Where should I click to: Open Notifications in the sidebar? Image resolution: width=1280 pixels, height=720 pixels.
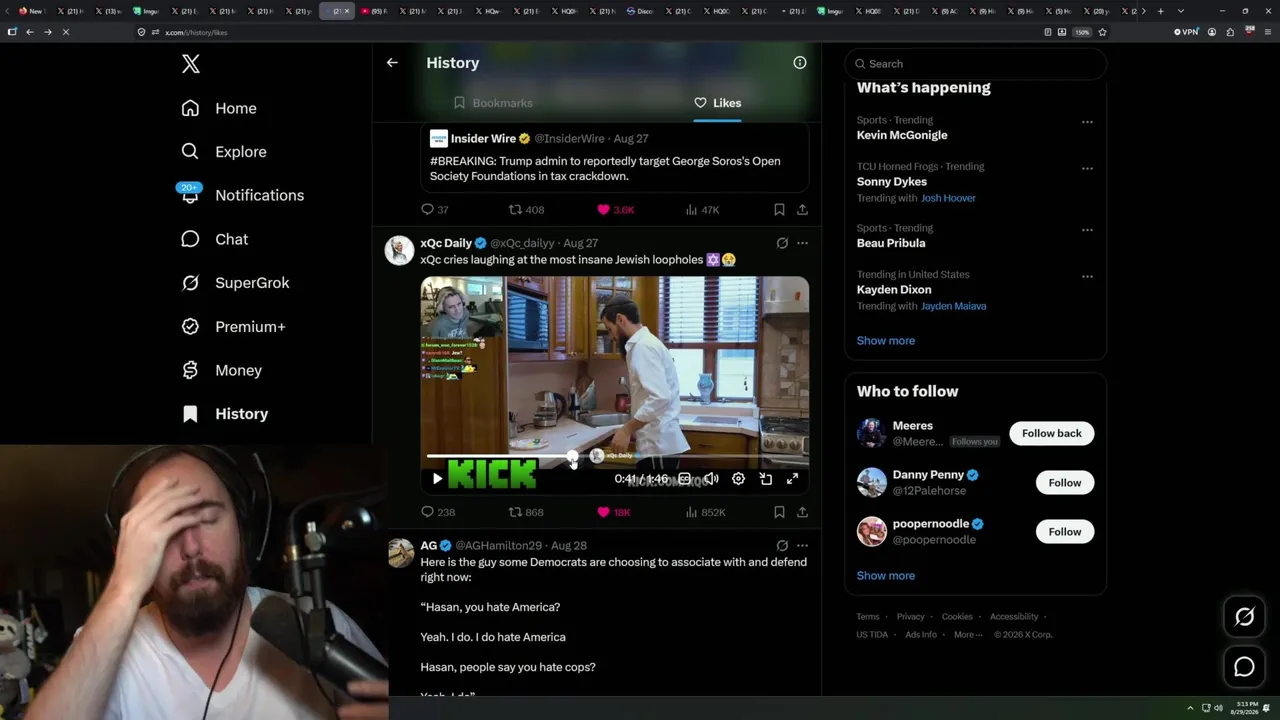click(x=242, y=195)
